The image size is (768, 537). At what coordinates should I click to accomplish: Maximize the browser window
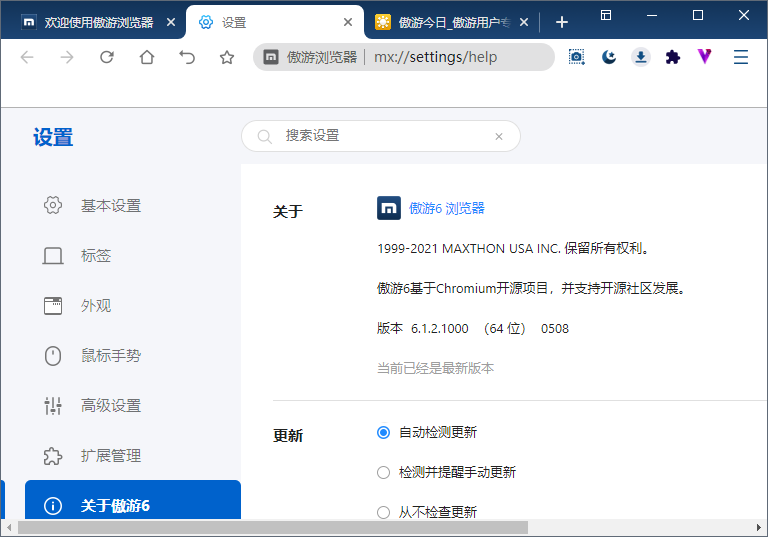697,15
